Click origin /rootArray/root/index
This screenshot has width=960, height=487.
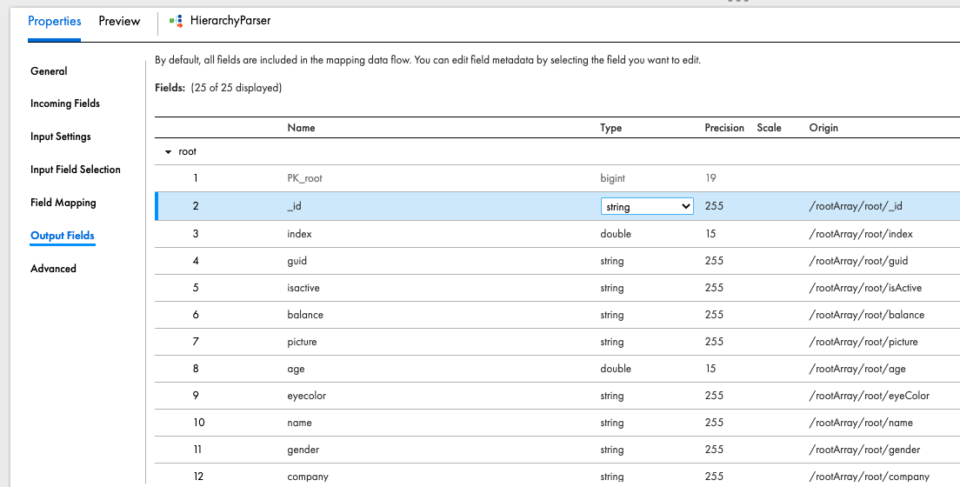click(x=861, y=234)
